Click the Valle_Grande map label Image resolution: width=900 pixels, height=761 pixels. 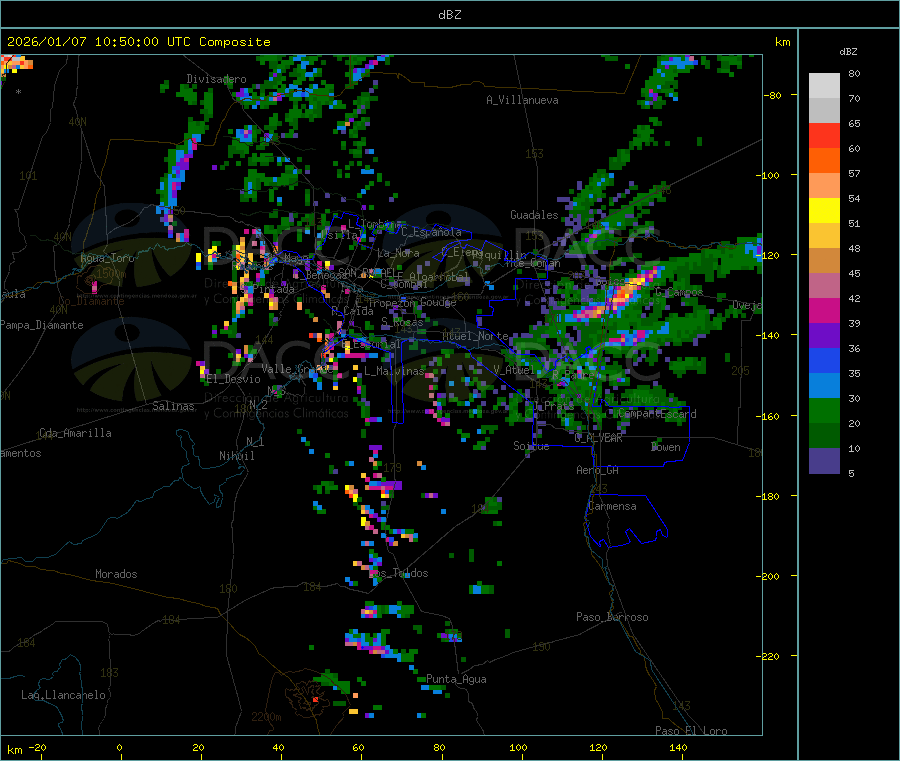point(295,368)
